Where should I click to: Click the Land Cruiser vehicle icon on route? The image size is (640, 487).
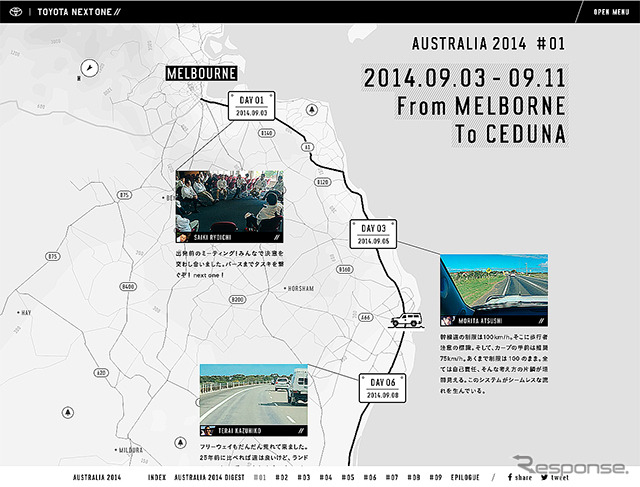click(406, 320)
